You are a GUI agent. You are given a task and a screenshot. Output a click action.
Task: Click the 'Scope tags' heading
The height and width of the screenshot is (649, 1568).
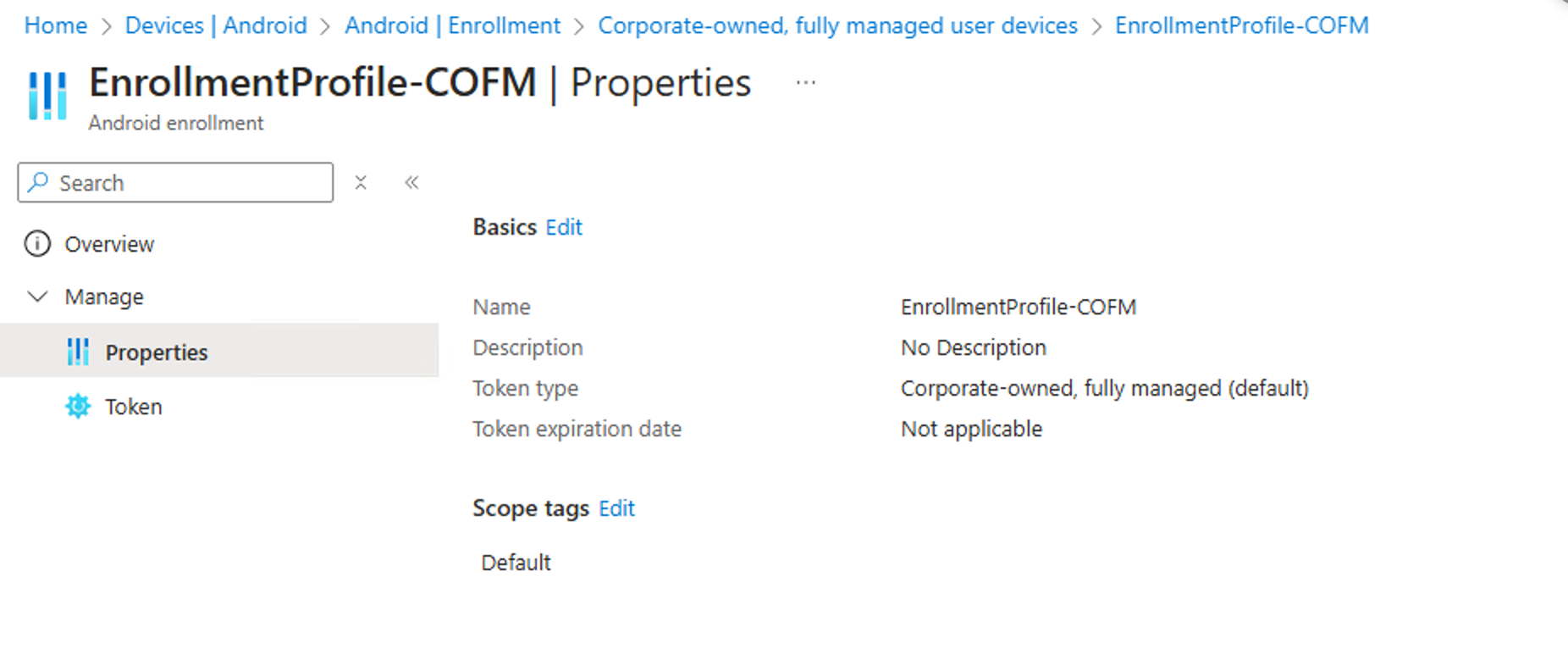click(531, 508)
